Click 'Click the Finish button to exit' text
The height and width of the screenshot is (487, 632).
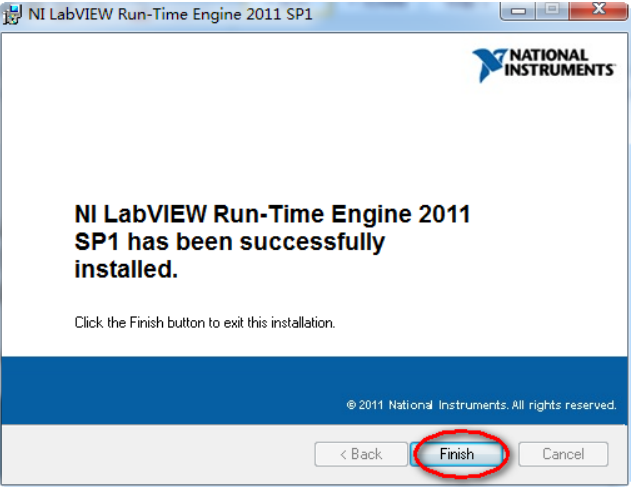(x=205, y=323)
